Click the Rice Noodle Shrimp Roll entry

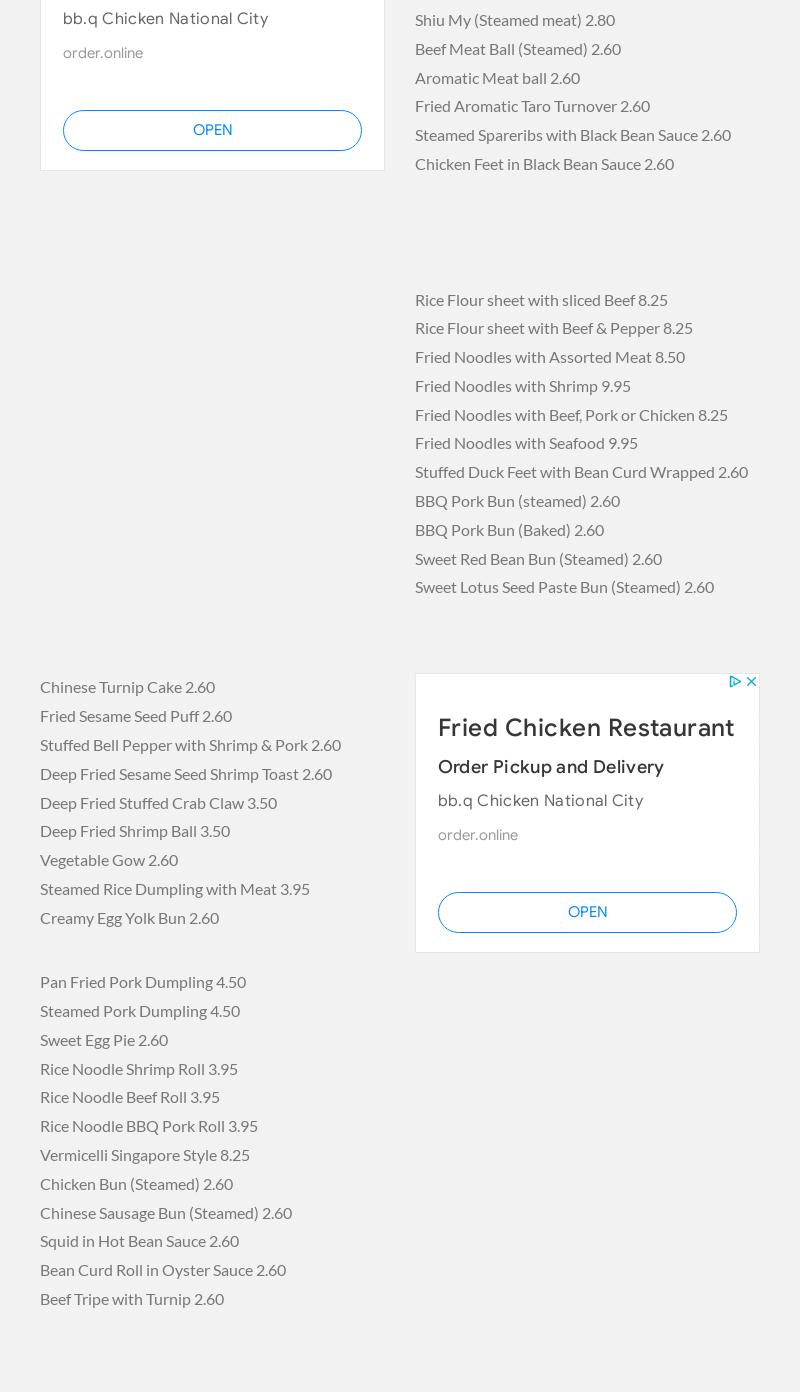(139, 1069)
